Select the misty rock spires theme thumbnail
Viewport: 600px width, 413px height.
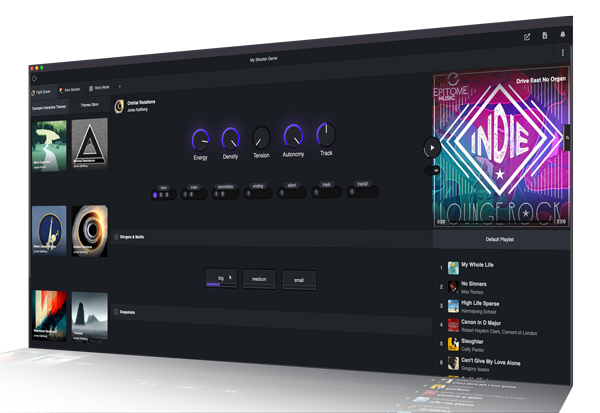(x=90, y=317)
